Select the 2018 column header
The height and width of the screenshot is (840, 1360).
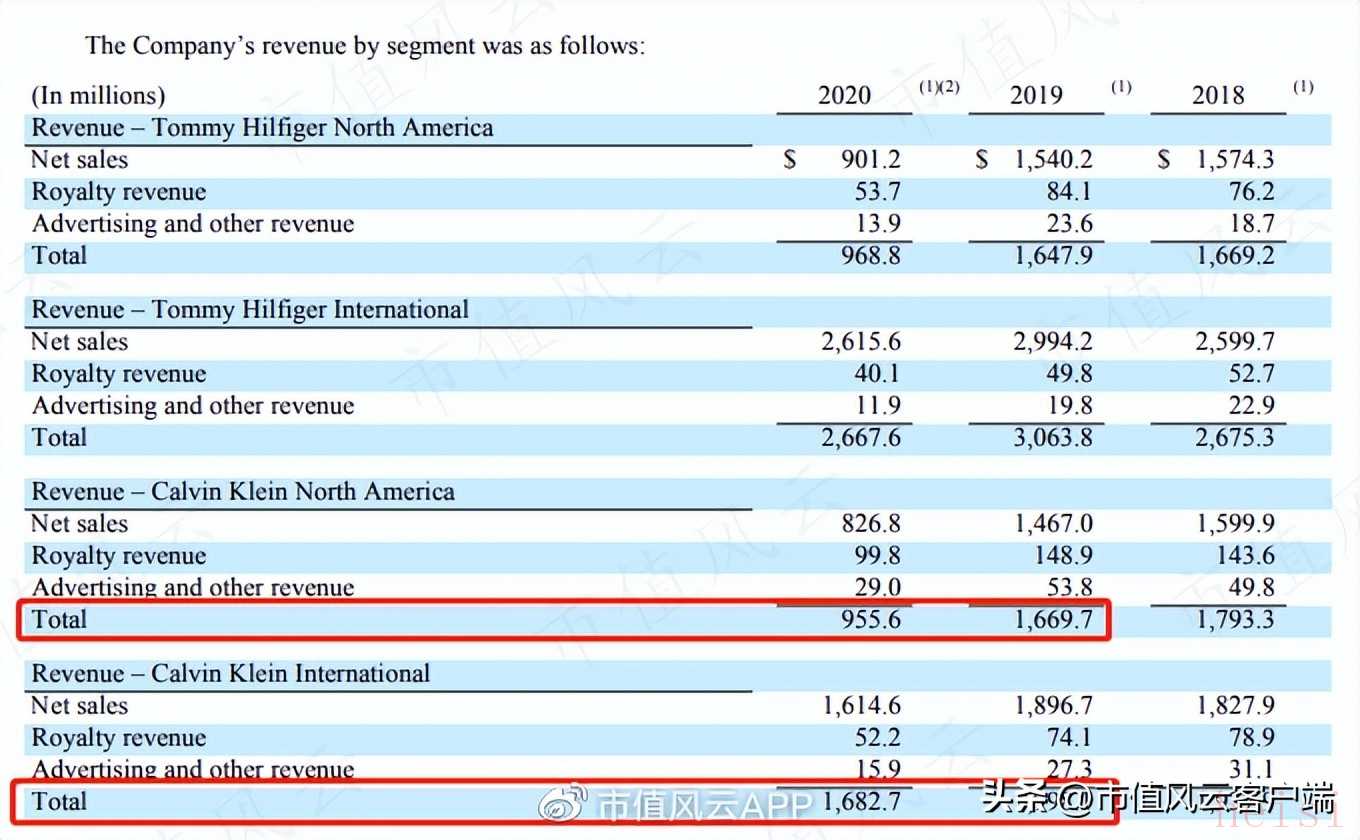1217,96
